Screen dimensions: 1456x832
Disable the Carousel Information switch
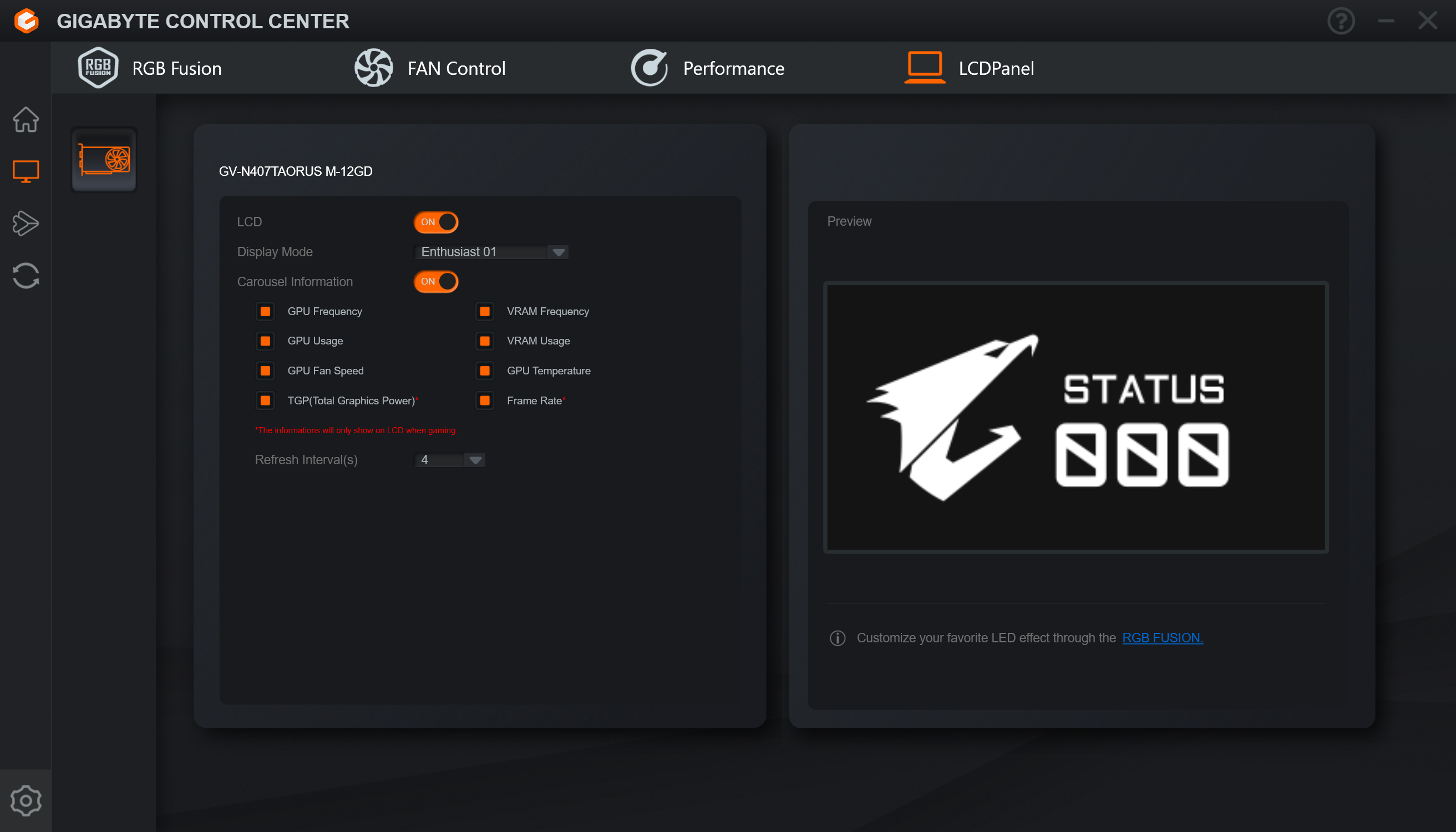tap(435, 281)
